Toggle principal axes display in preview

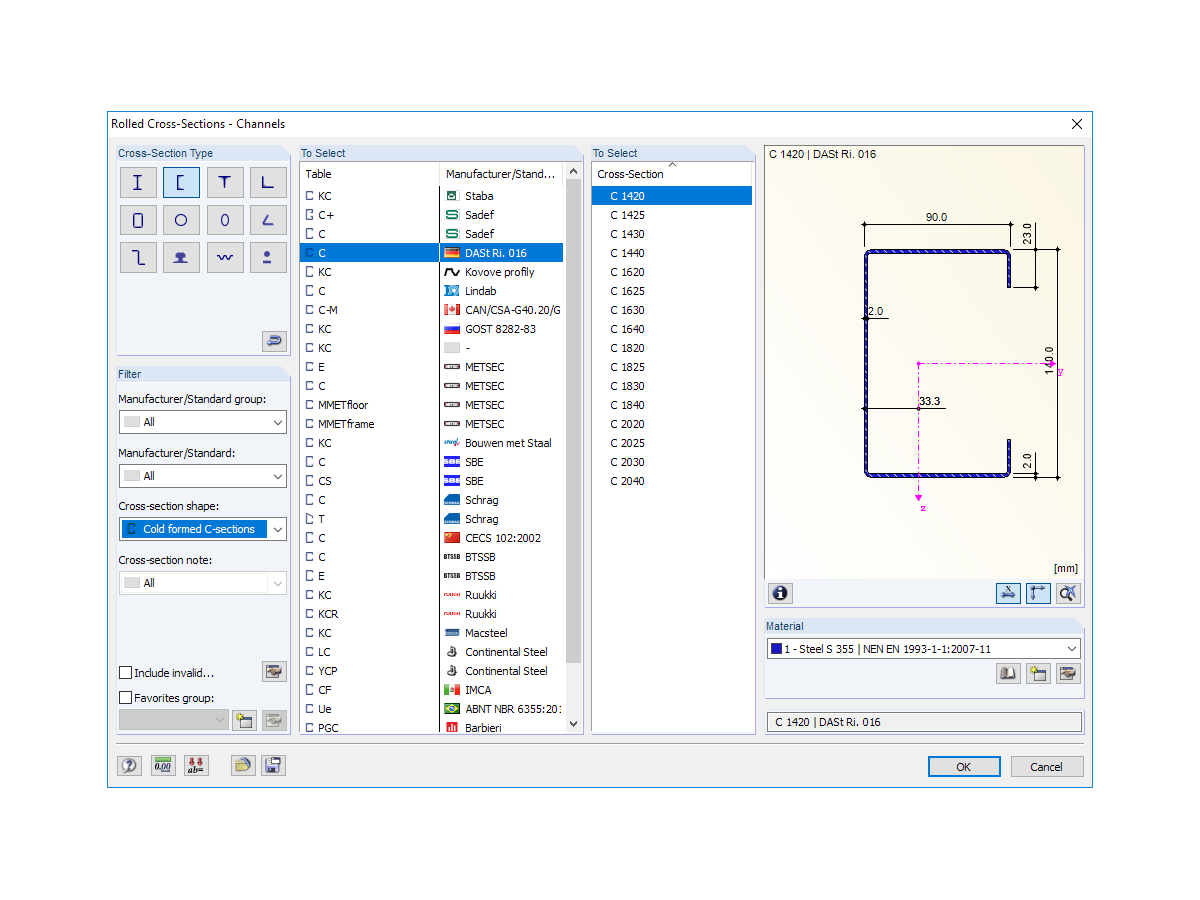coord(1038,593)
